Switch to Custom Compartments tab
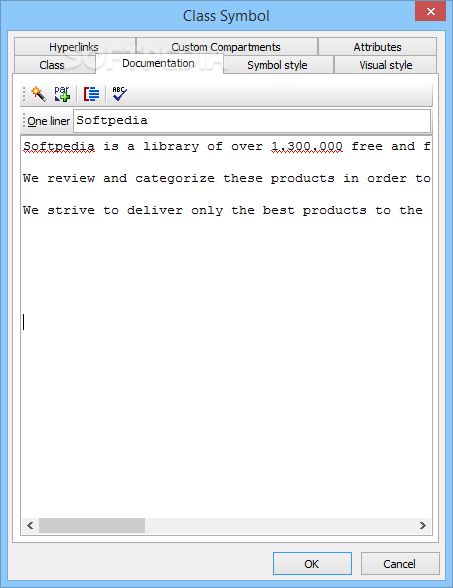453x588 pixels. point(226,47)
